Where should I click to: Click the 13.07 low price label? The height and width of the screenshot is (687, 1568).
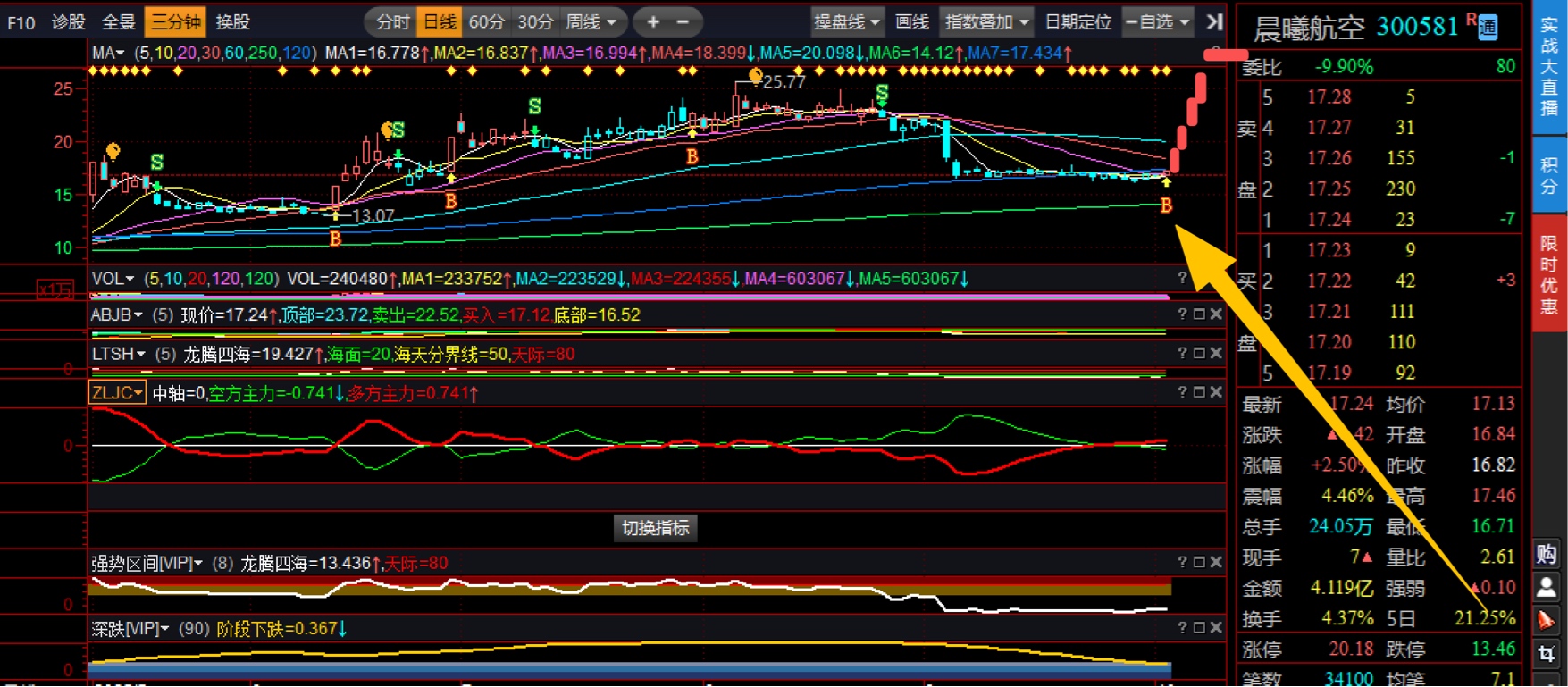(x=373, y=215)
